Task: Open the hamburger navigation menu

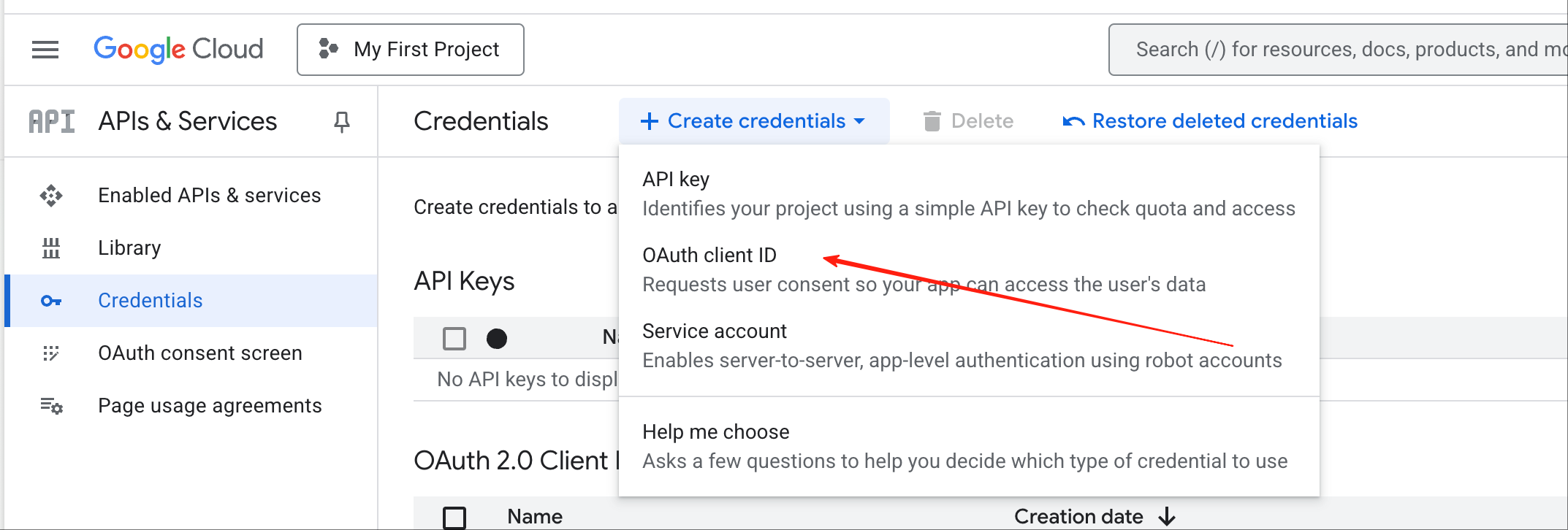Action: pos(45,50)
